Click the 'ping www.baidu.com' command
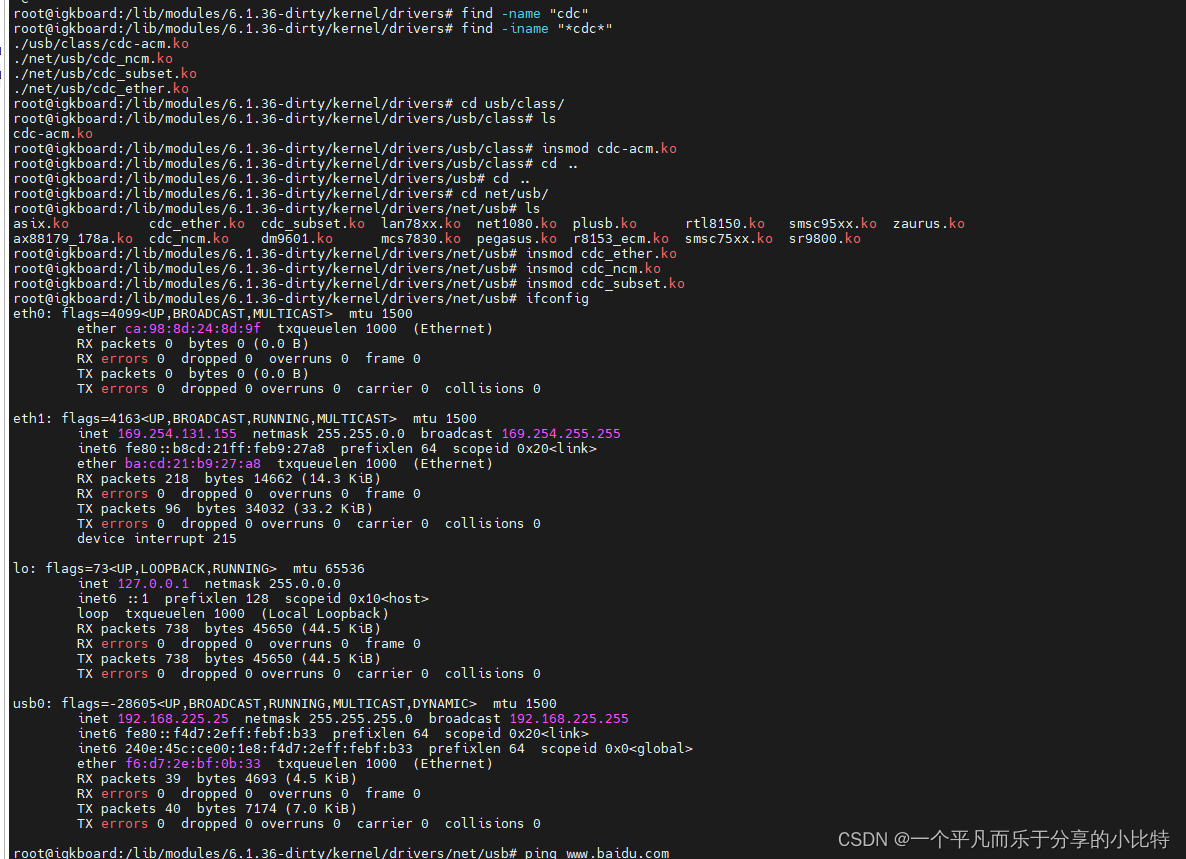 [x=597, y=852]
